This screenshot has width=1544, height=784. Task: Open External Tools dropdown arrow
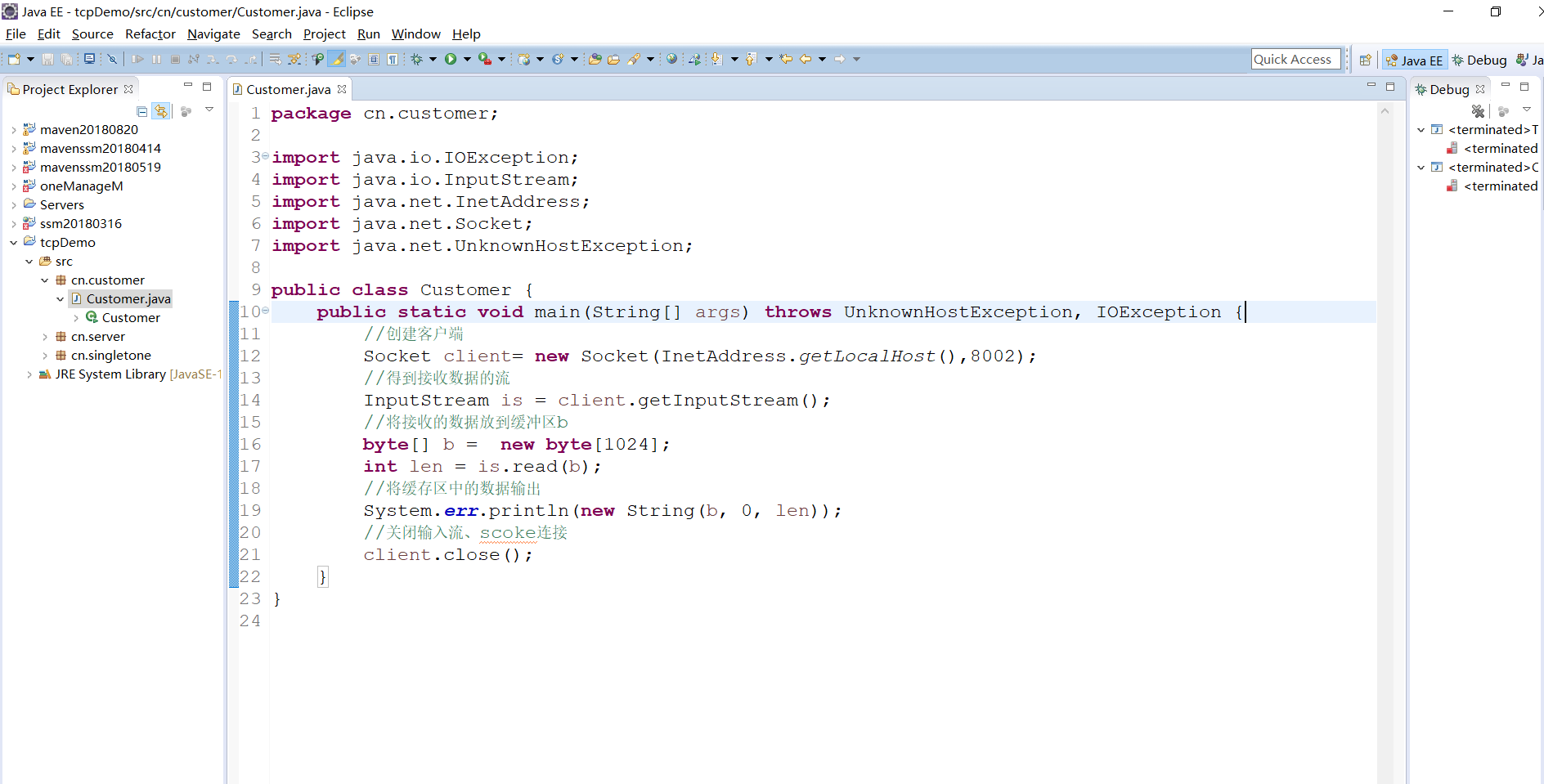(501, 59)
